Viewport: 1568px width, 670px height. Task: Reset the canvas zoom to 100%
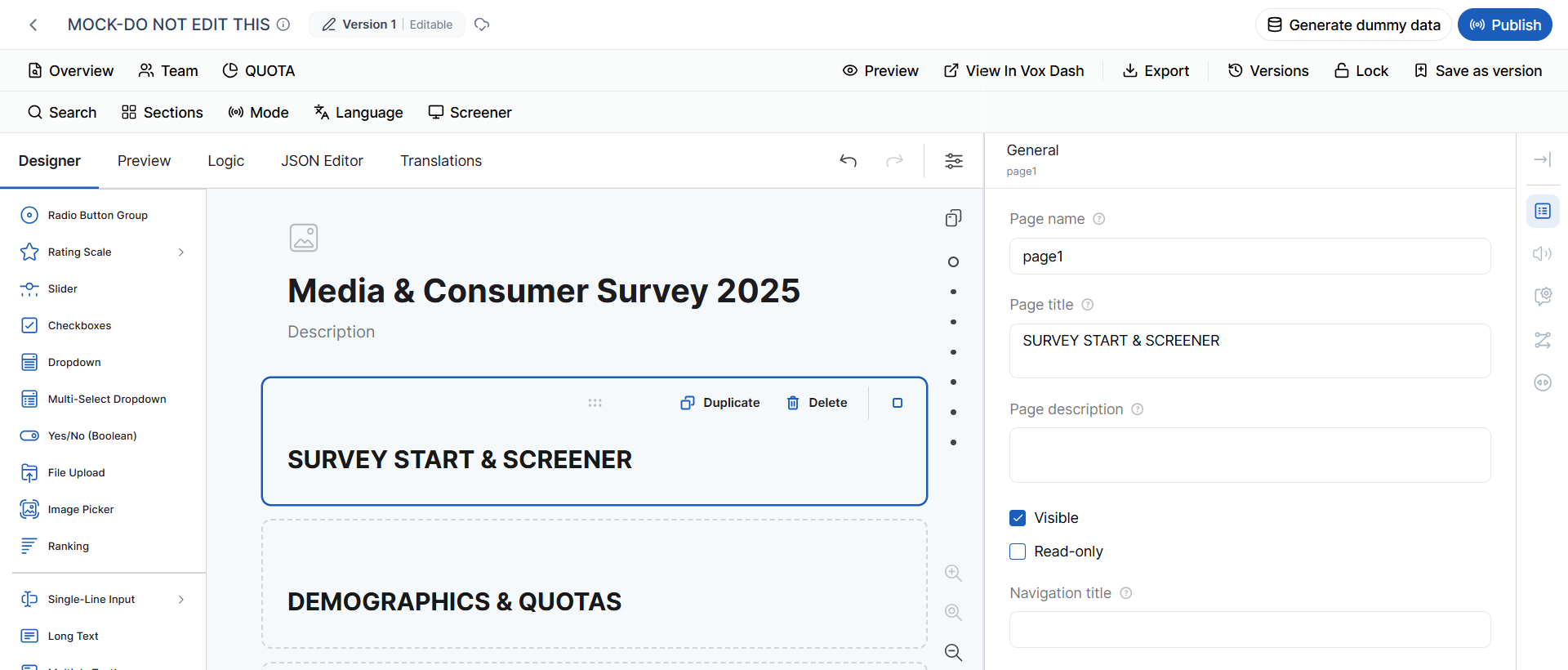click(953, 612)
